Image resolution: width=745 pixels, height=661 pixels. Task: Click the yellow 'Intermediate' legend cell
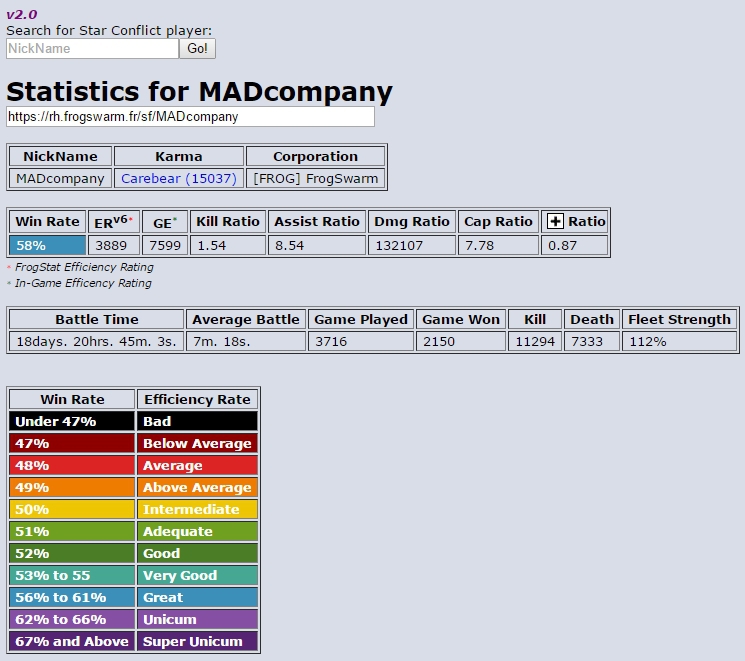coord(197,509)
